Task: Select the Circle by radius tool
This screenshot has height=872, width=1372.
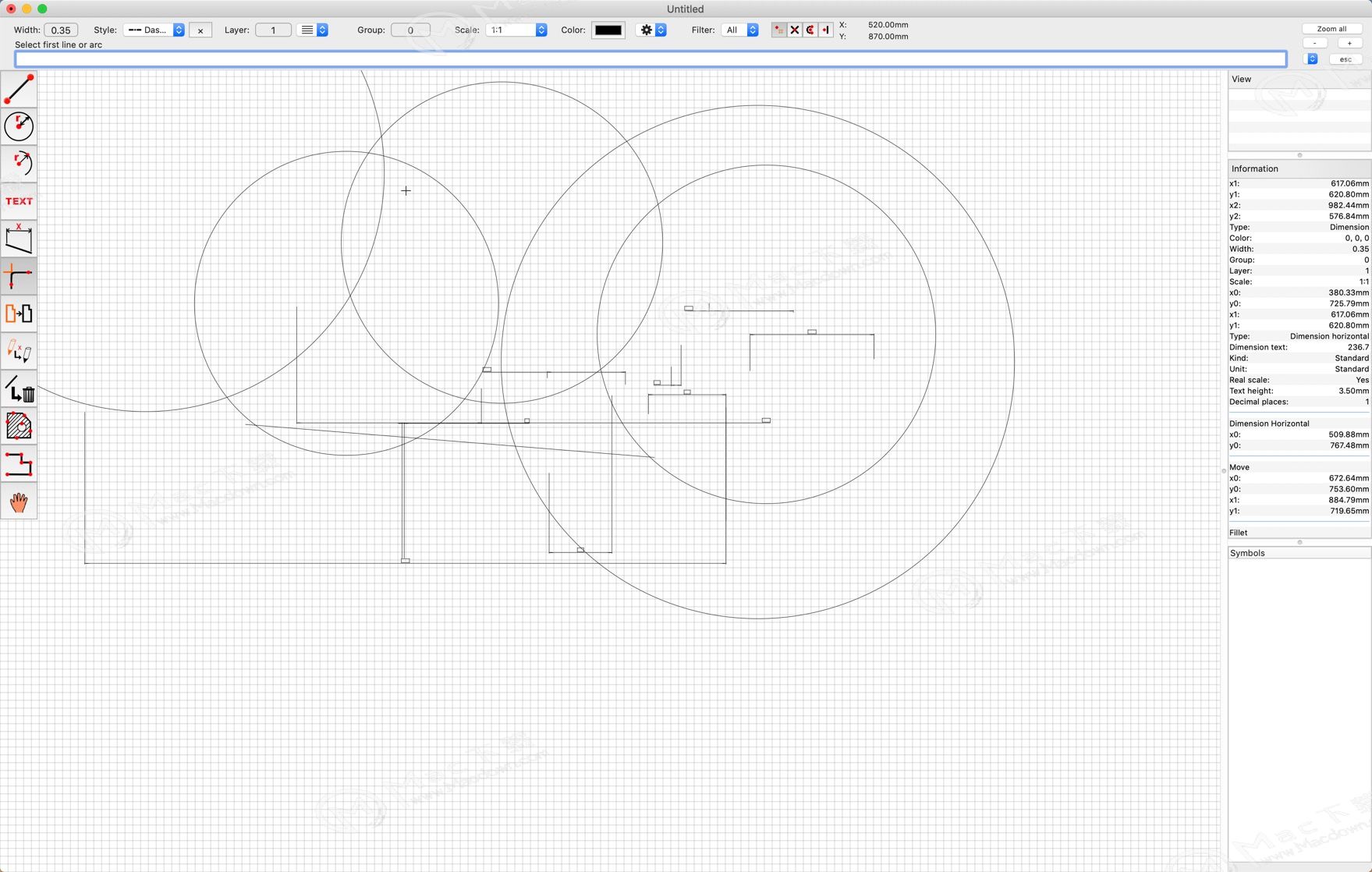Action: [19, 126]
